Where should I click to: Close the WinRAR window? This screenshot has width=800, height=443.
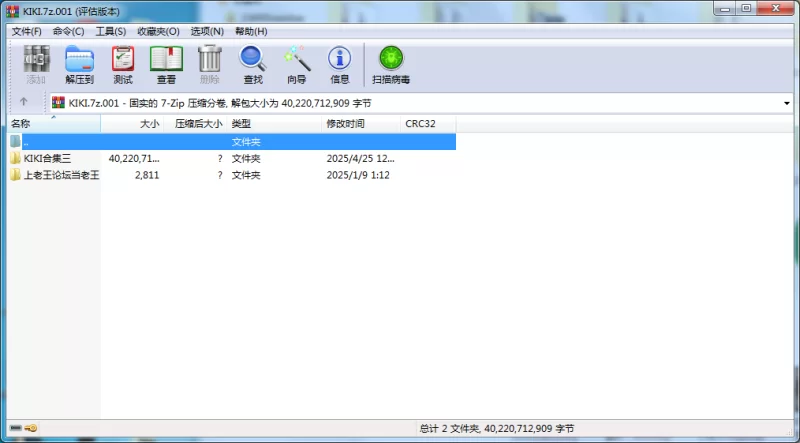776,9
